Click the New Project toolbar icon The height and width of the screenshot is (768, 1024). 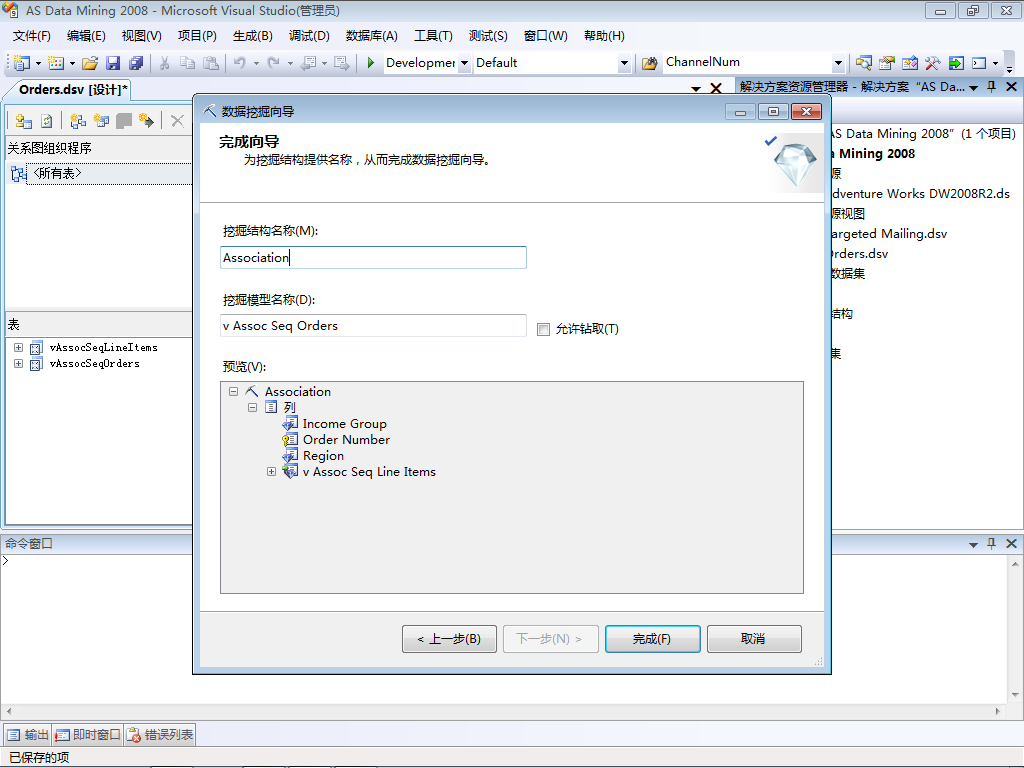(x=22, y=63)
